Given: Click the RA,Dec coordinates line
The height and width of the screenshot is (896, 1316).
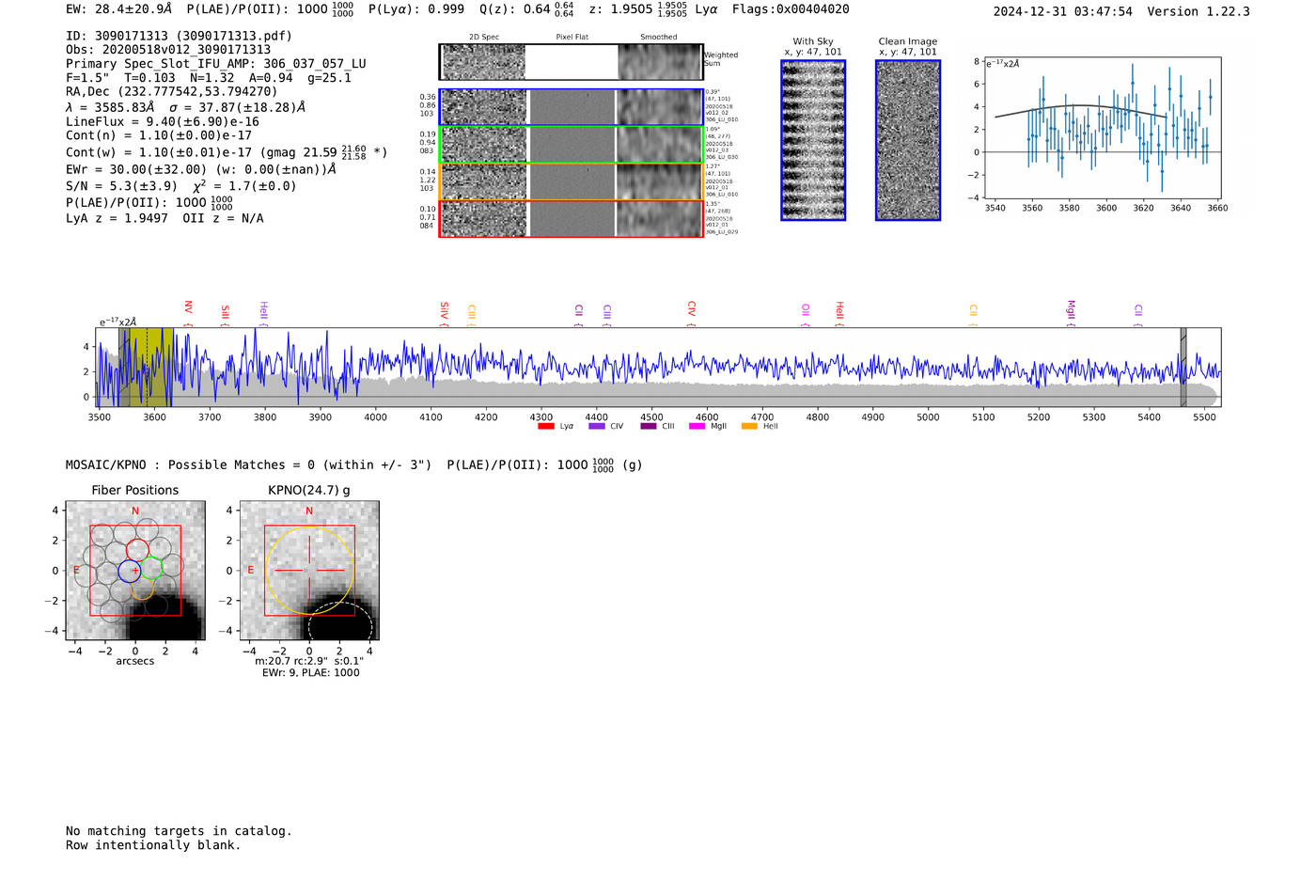Looking at the screenshot, I should tap(172, 92).
